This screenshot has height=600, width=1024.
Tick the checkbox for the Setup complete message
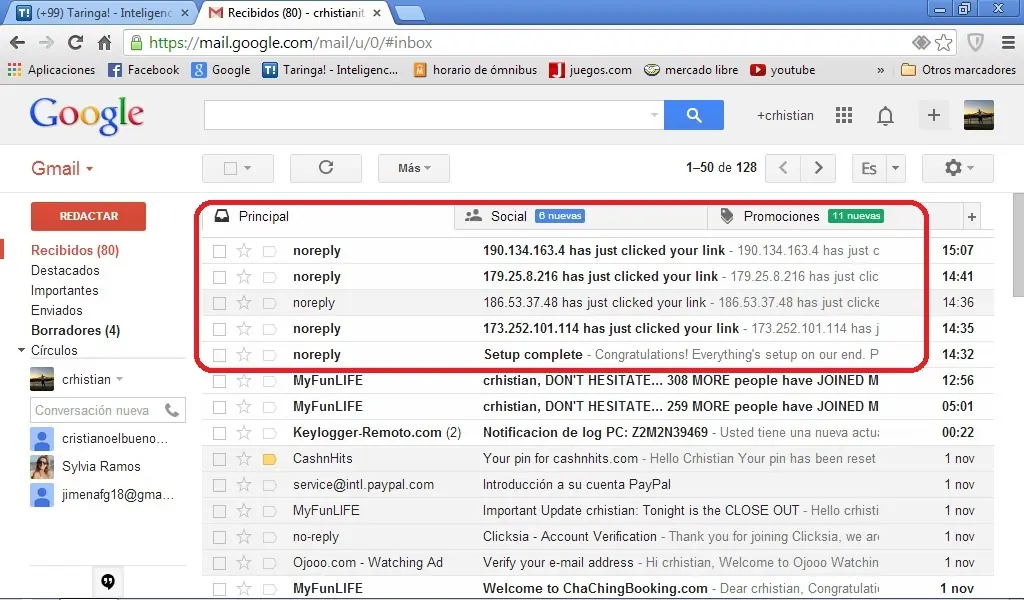(x=219, y=355)
